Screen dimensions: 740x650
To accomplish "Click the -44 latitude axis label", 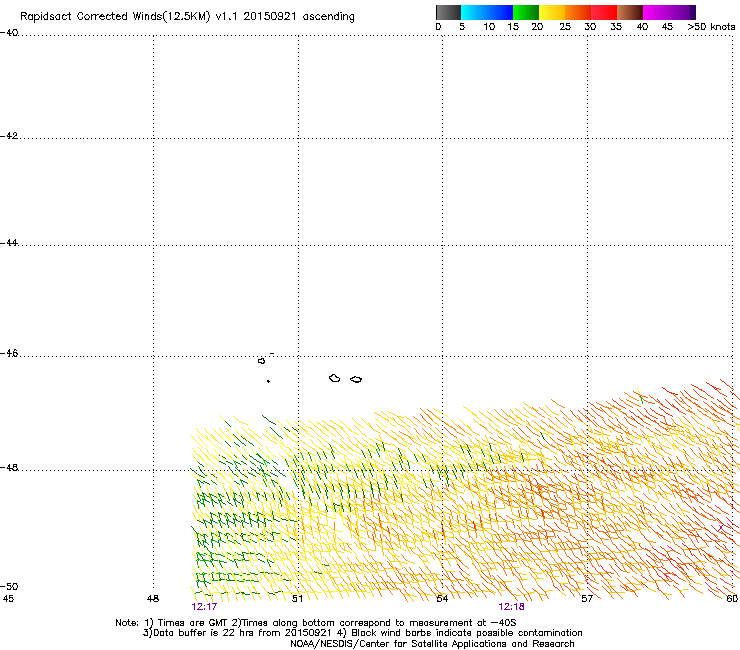I will point(9,243).
